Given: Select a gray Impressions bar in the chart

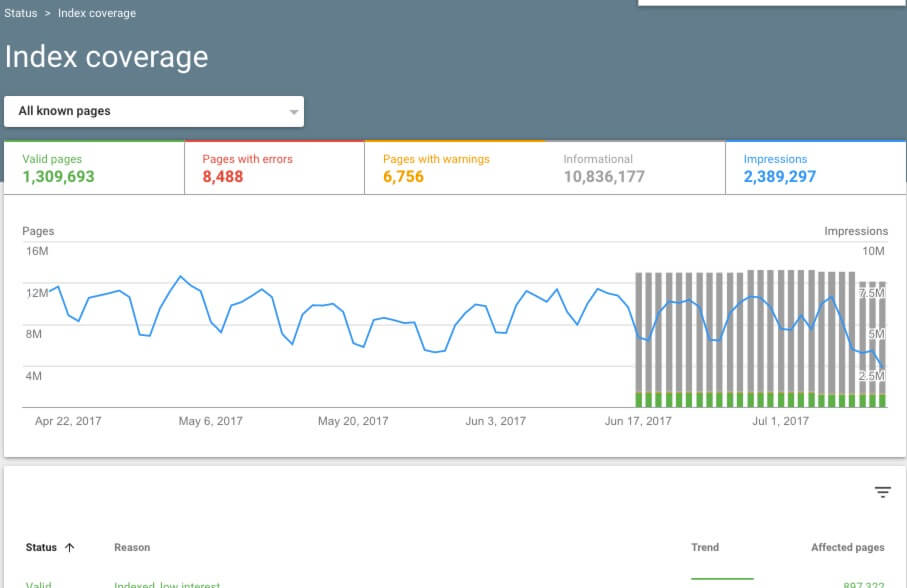Looking at the screenshot, I should 700,330.
